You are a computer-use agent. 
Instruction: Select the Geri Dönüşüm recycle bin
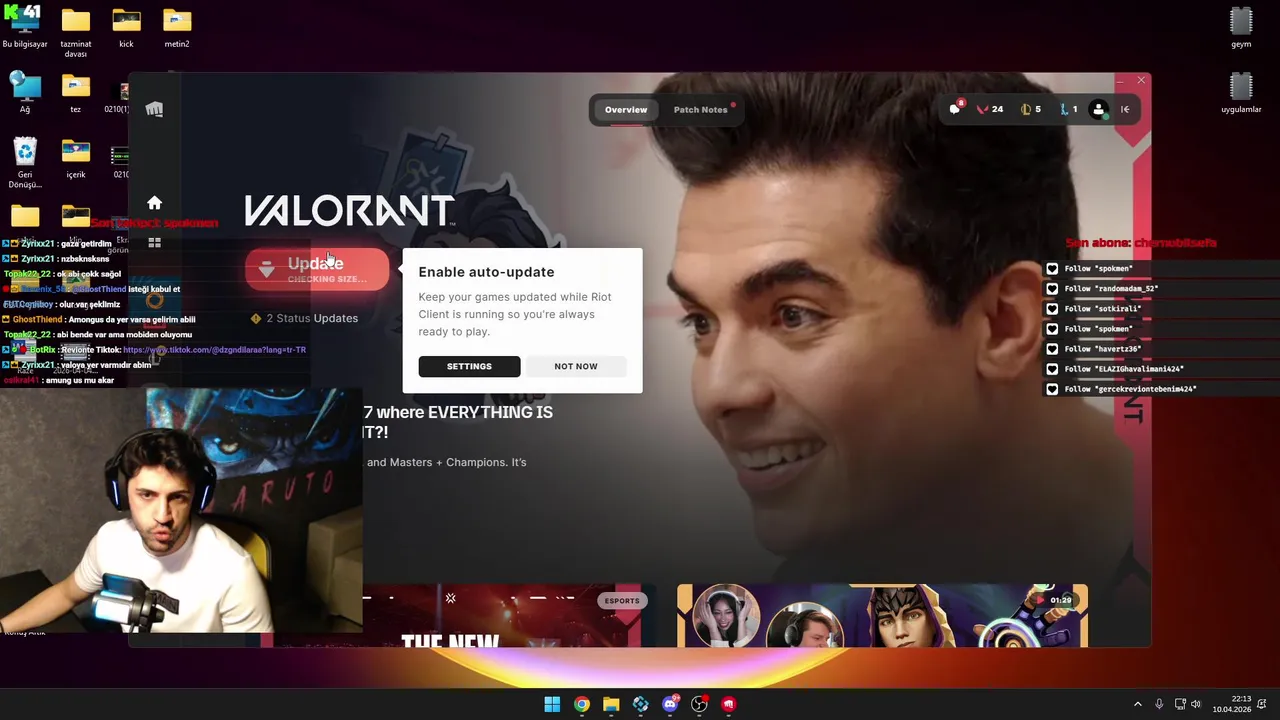point(25,162)
